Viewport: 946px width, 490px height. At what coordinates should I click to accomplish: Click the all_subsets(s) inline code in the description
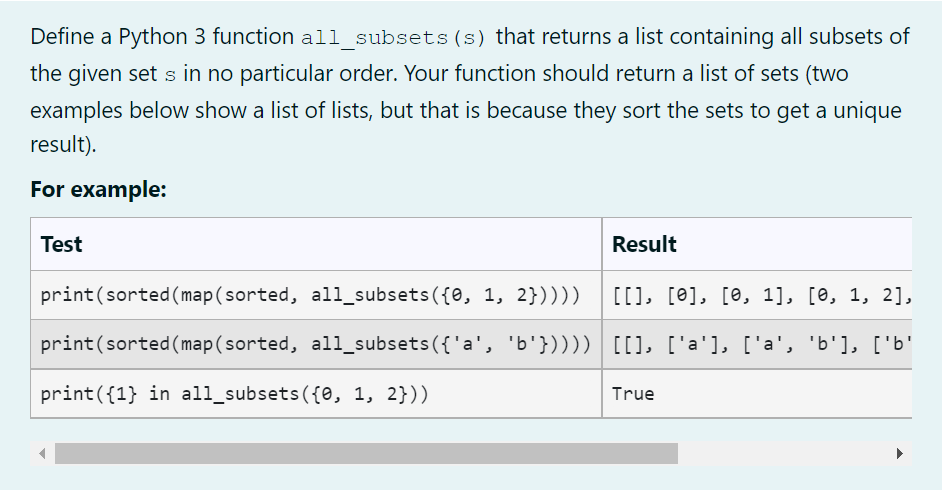click(393, 38)
